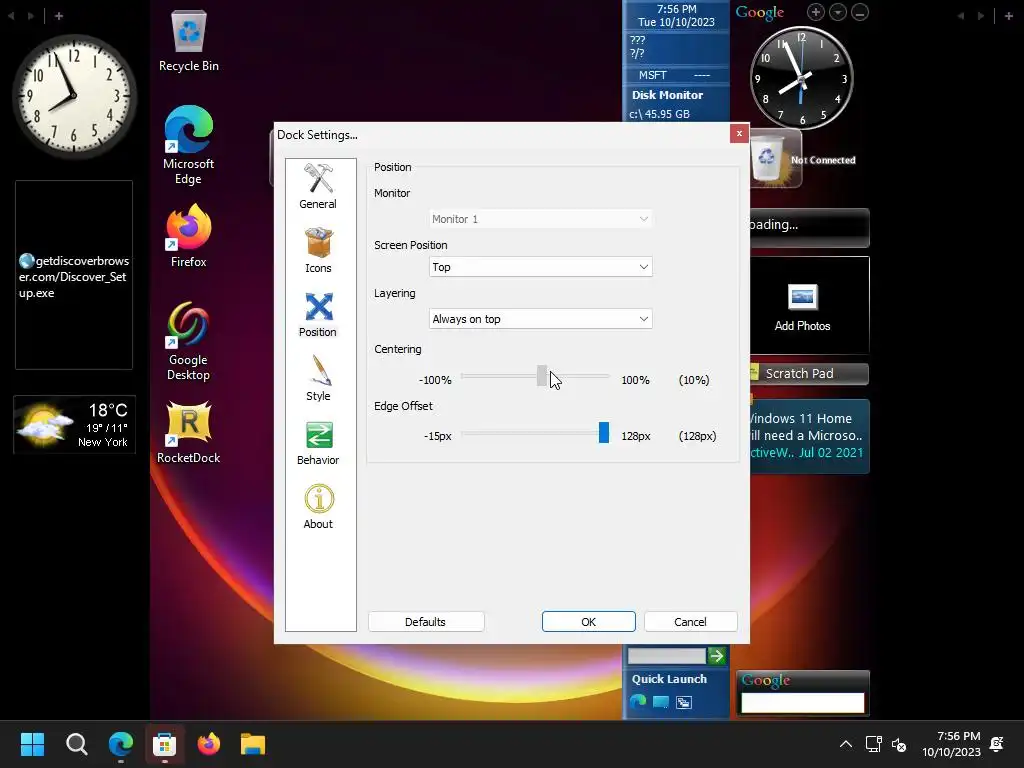
Task: Open the General settings section
Action: 318,187
